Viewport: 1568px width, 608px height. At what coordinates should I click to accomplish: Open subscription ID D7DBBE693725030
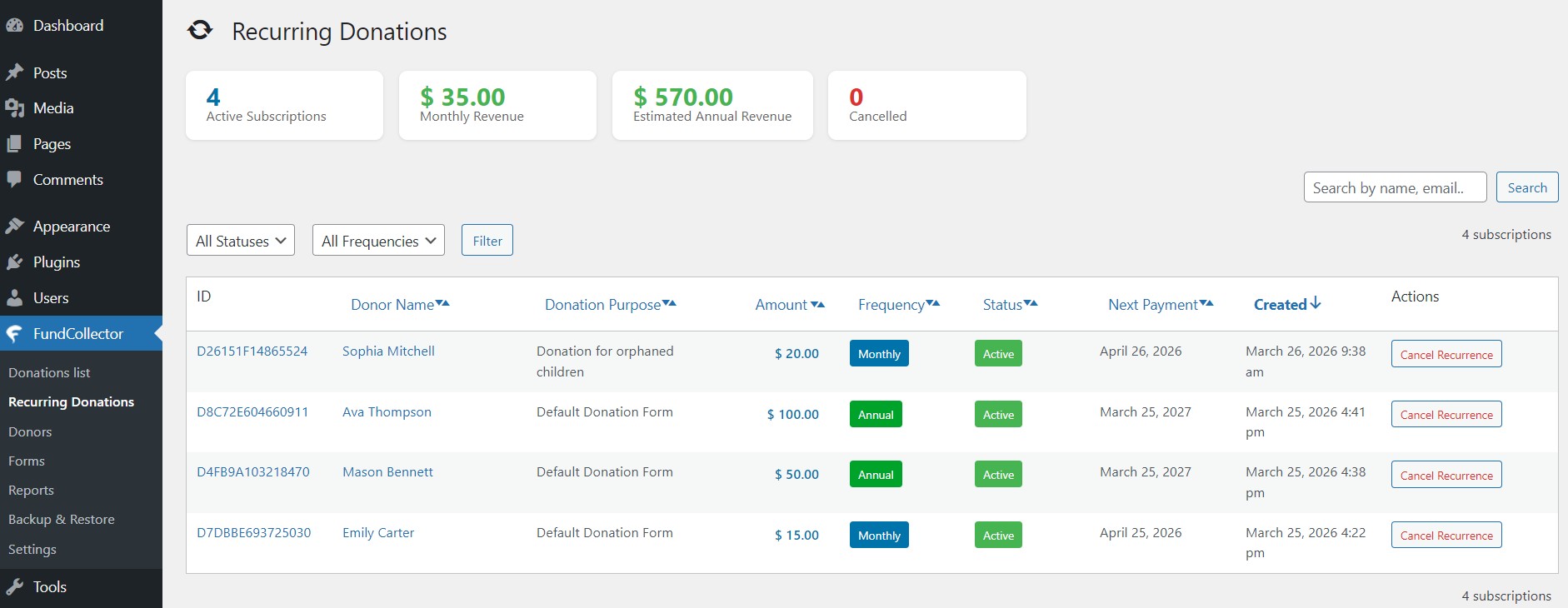(254, 533)
